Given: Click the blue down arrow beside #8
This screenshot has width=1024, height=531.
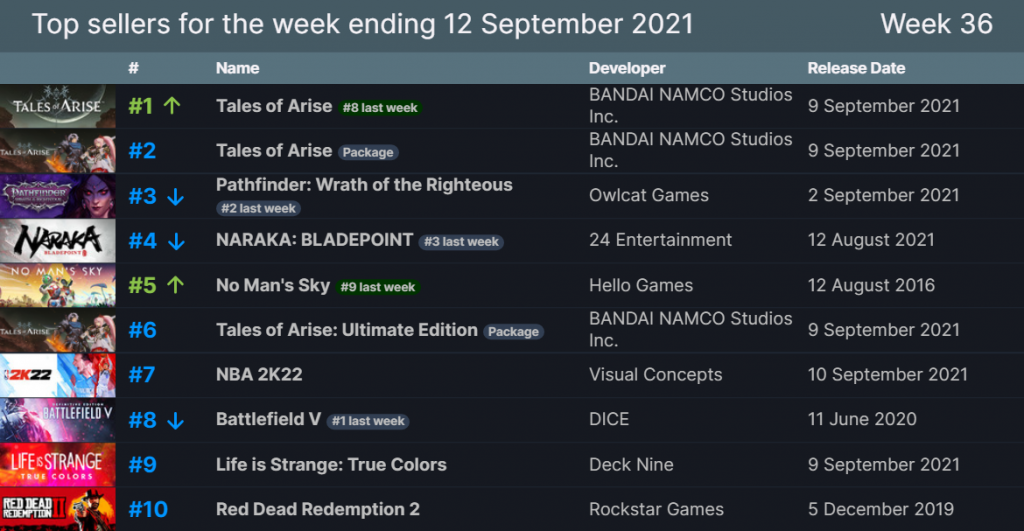Looking at the screenshot, I should click(x=176, y=420).
